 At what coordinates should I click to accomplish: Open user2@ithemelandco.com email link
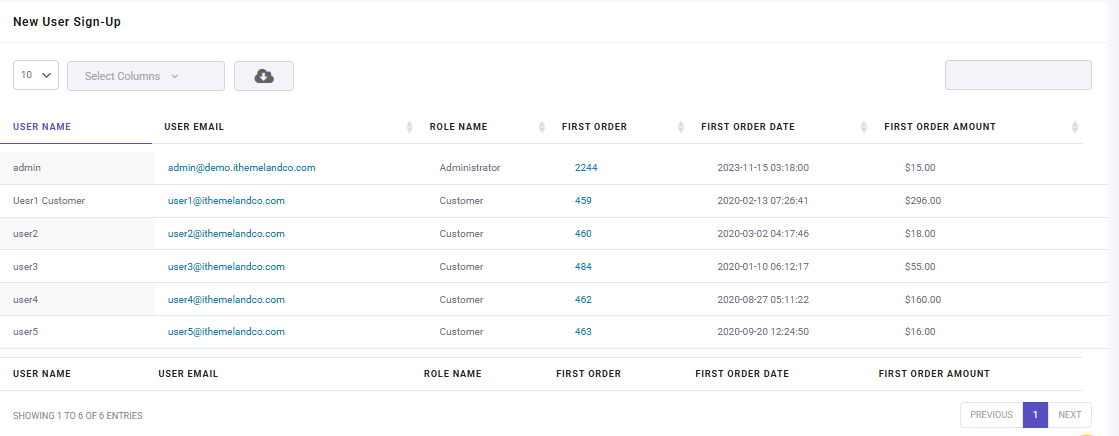pos(226,233)
